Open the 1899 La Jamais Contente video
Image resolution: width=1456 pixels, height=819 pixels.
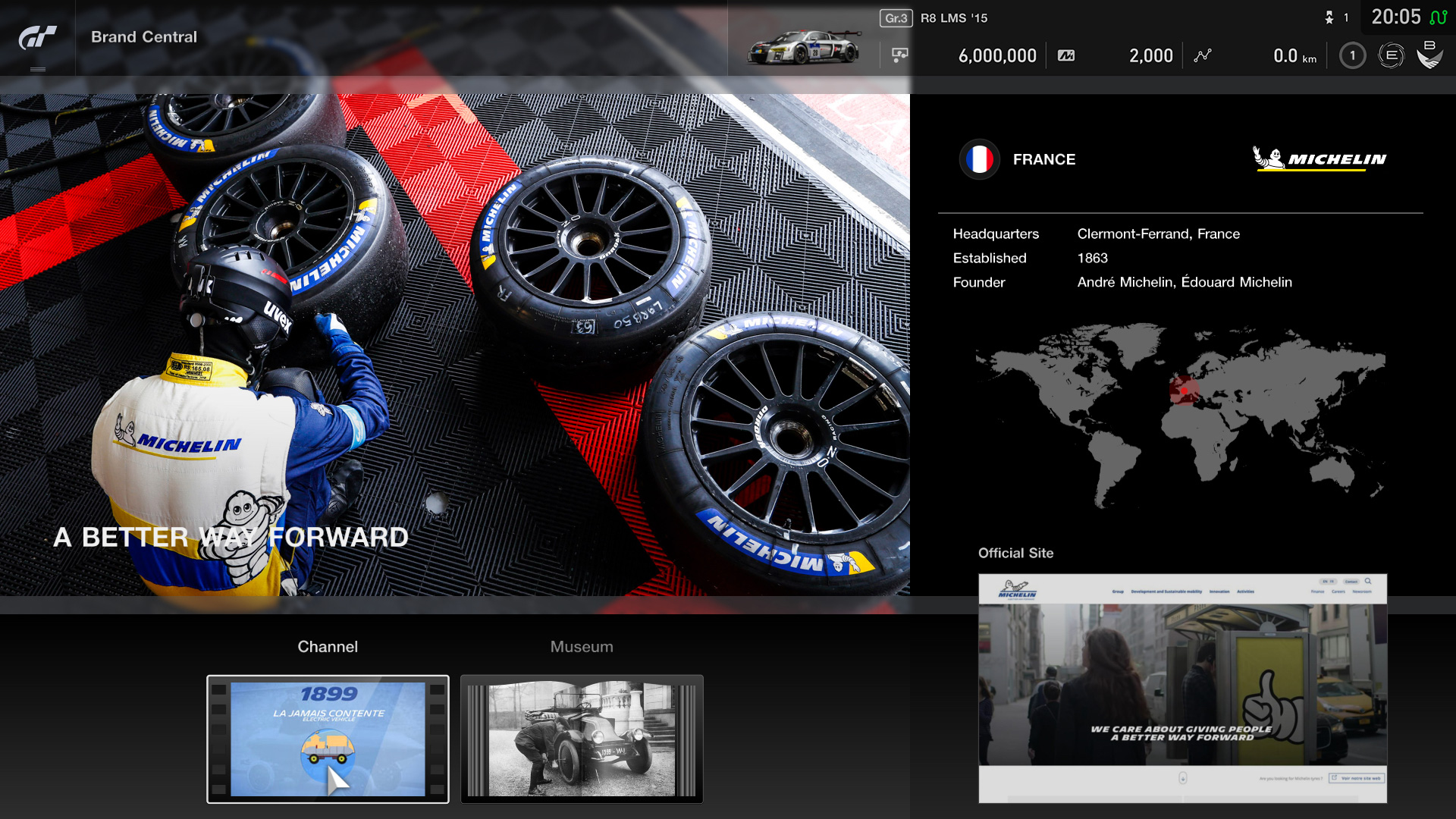click(x=328, y=739)
